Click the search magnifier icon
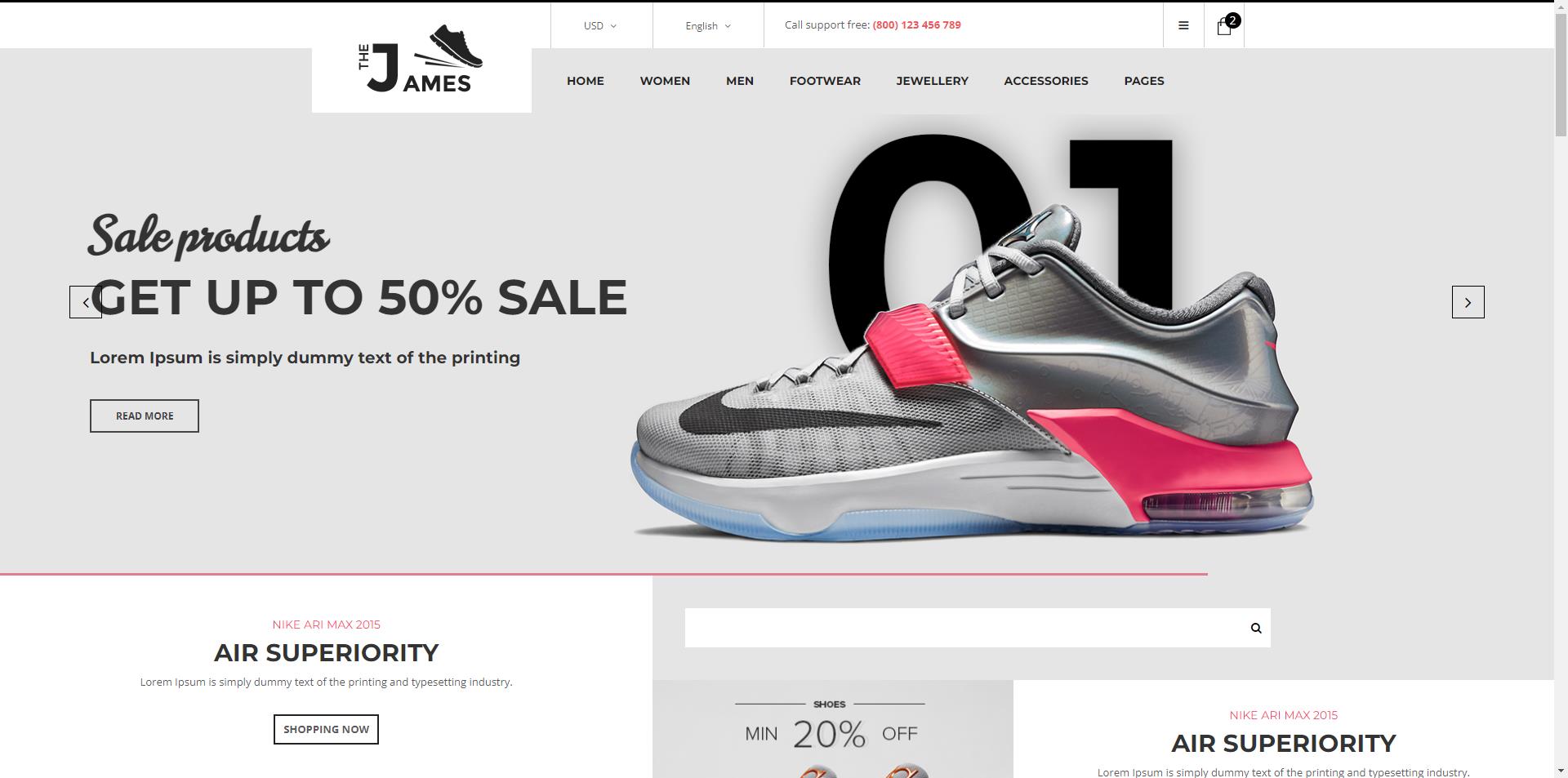This screenshot has height=778, width=1568. [x=1256, y=628]
